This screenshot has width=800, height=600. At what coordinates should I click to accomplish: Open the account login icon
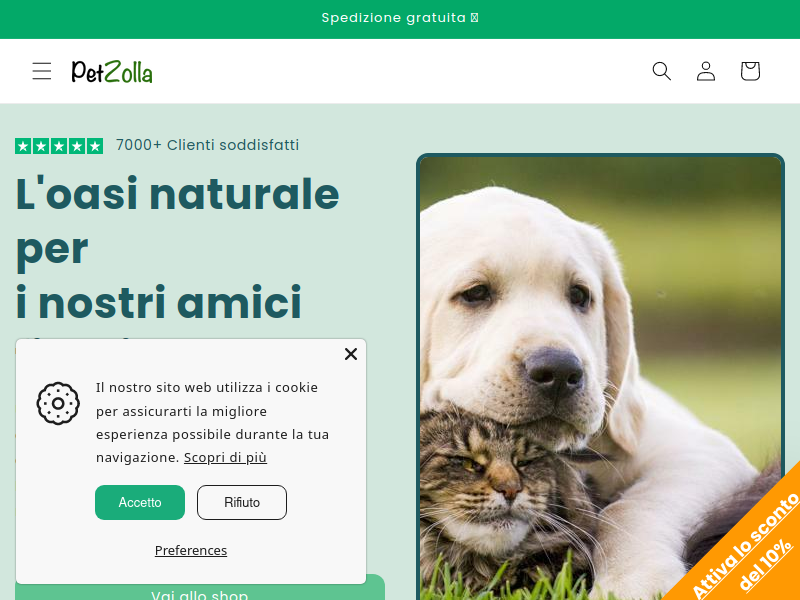click(x=706, y=71)
